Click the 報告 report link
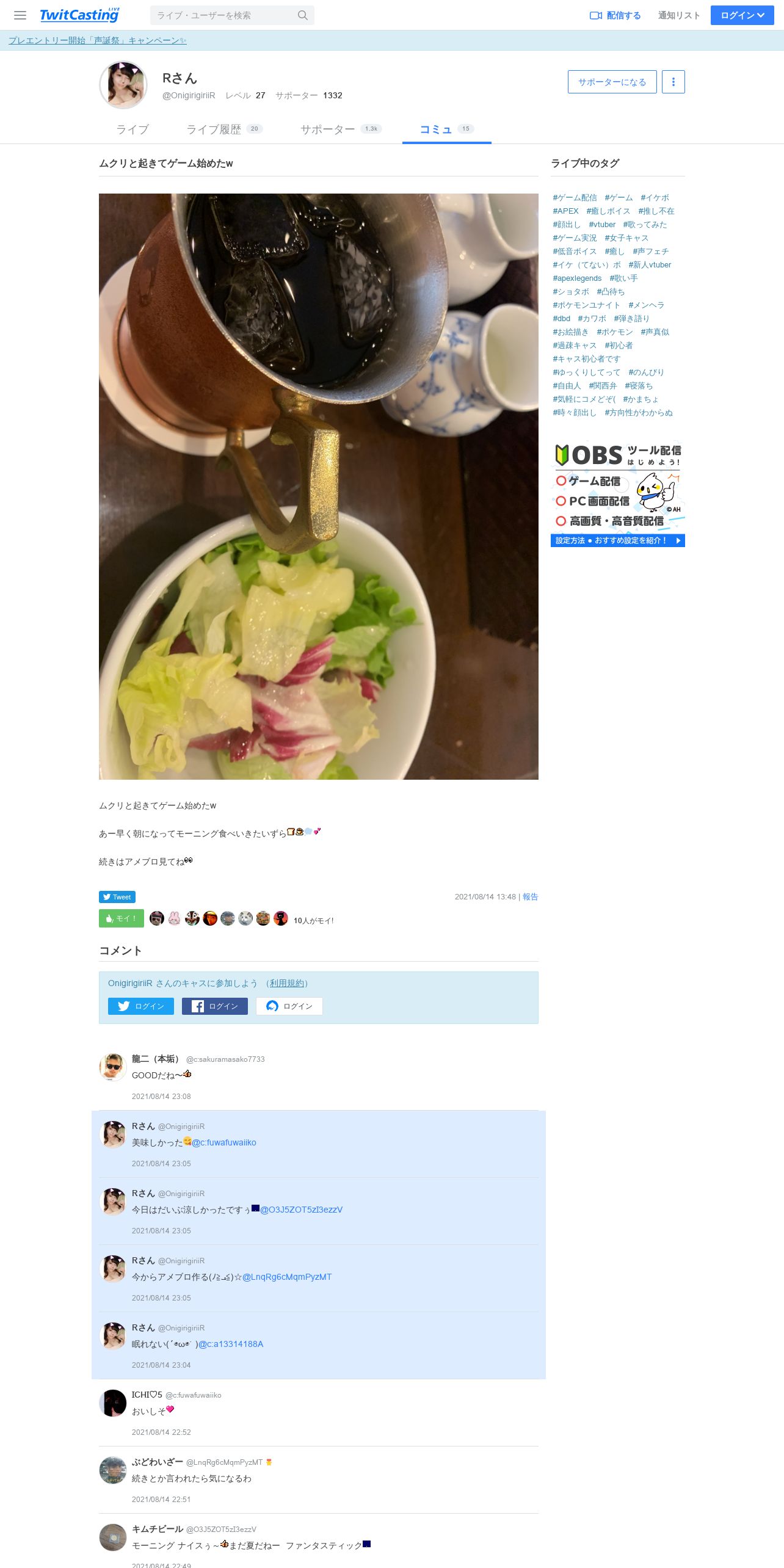784x1568 pixels. click(x=531, y=897)
